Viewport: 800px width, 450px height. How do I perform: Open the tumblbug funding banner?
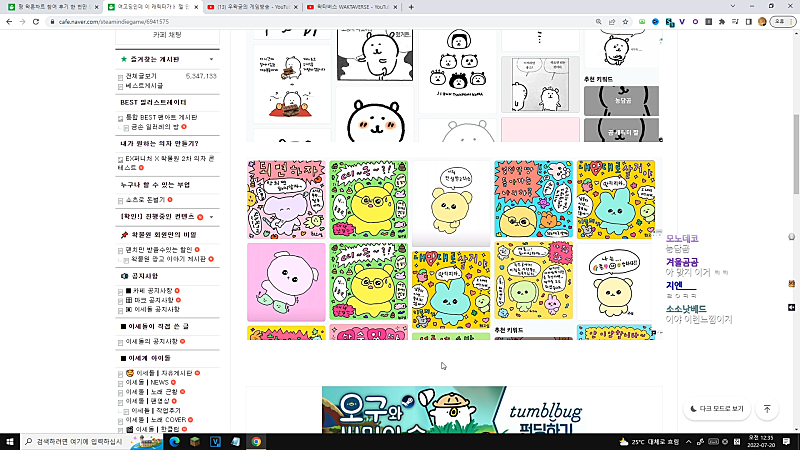[x=454, y=410]
